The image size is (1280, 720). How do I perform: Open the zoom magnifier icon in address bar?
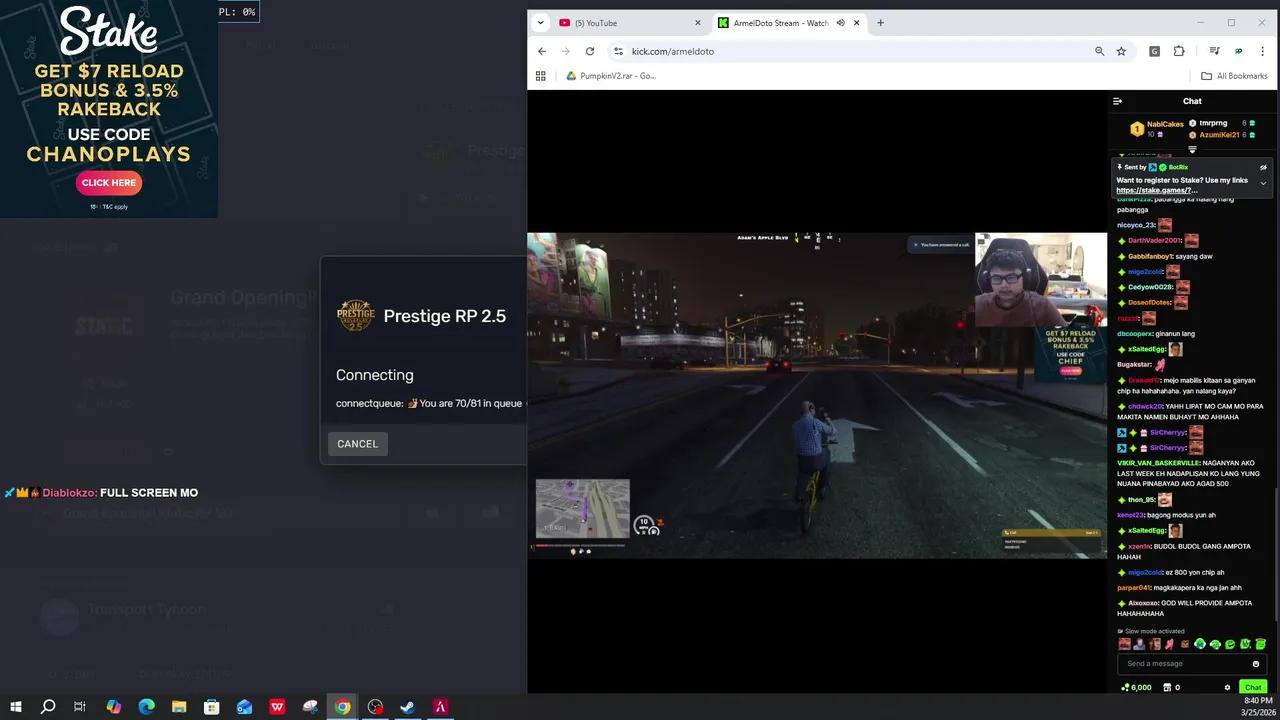point(1099,51)
